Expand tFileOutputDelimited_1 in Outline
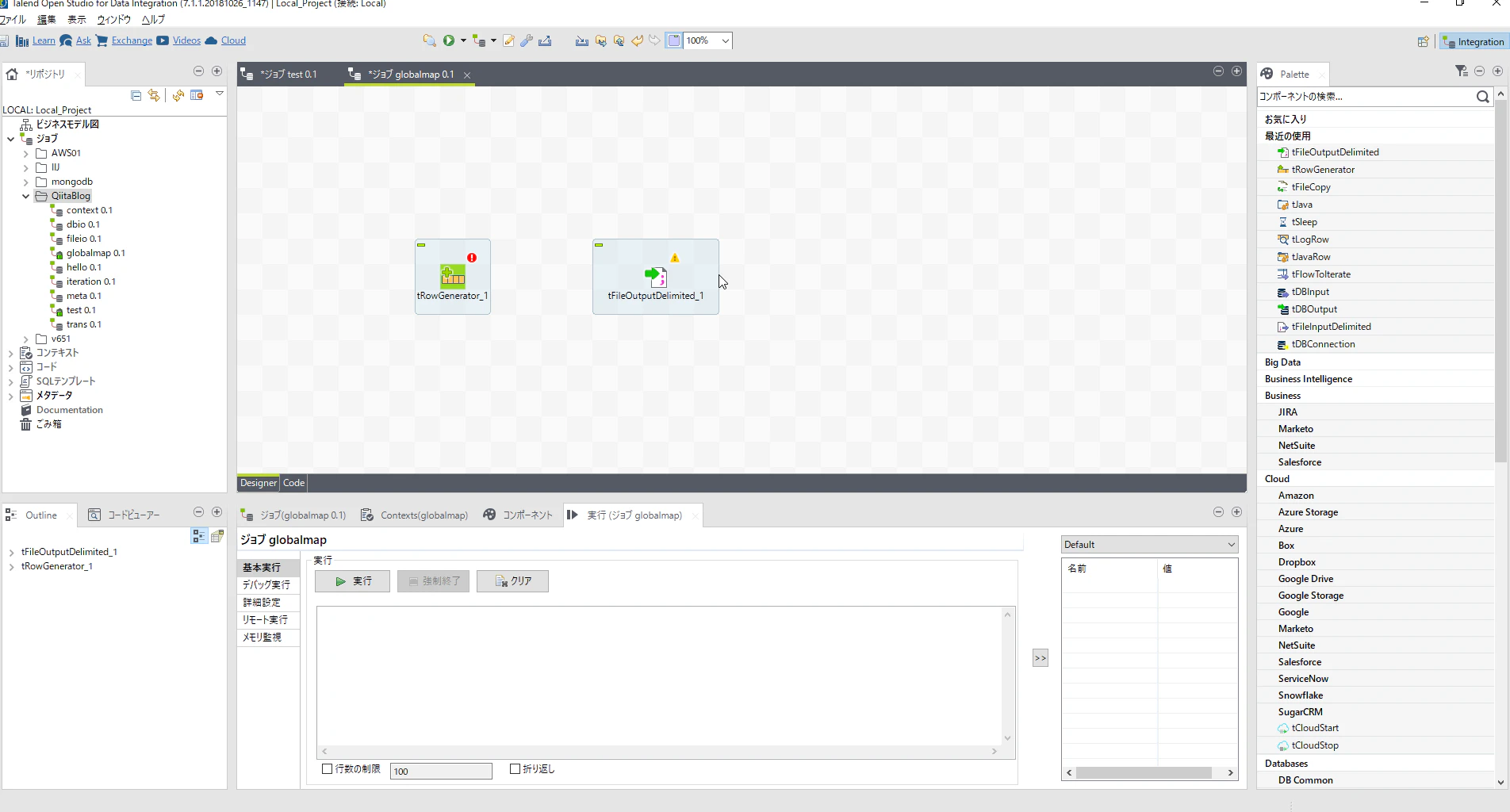Viewport: 1510px width, 812px height. pos(11,552)
